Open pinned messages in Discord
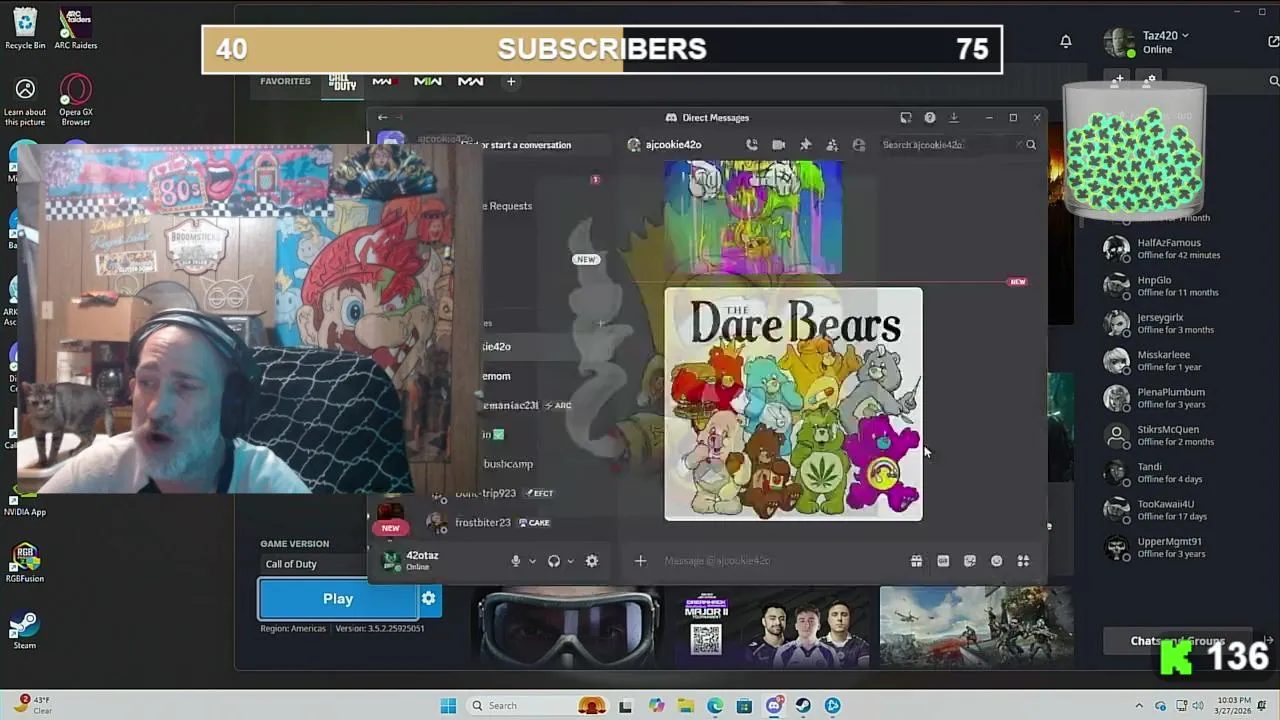1280x720 pixels. [x=805, y=145]
